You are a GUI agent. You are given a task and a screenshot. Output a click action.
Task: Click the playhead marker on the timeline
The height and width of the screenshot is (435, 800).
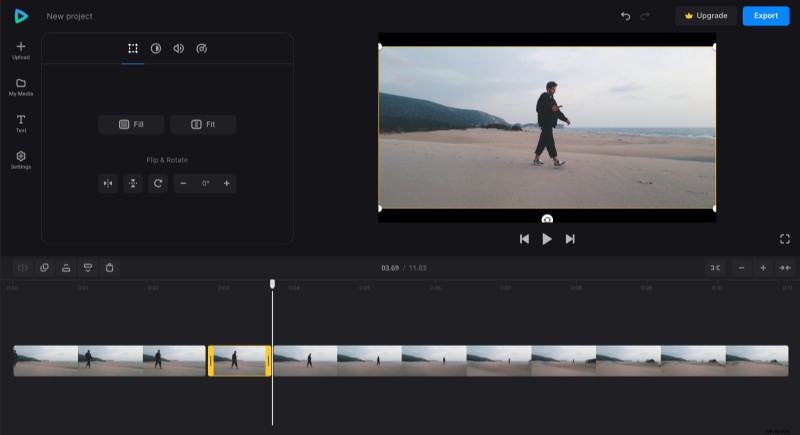click(x=272, y=284)
